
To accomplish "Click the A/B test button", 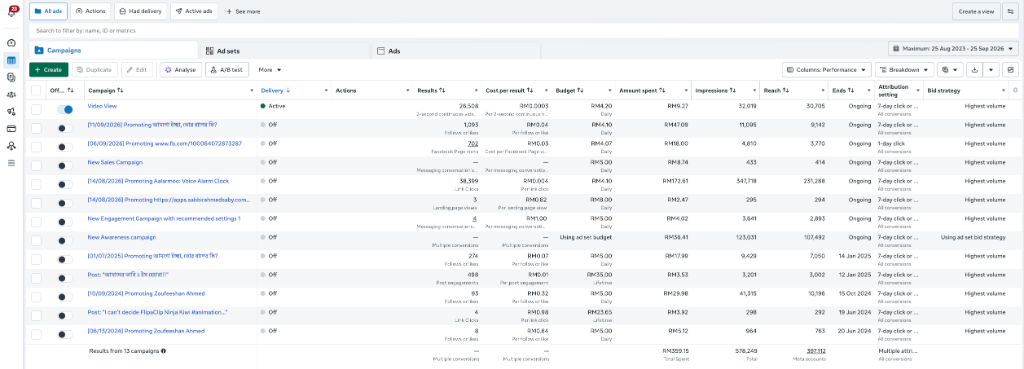I will tap(227, 70).
